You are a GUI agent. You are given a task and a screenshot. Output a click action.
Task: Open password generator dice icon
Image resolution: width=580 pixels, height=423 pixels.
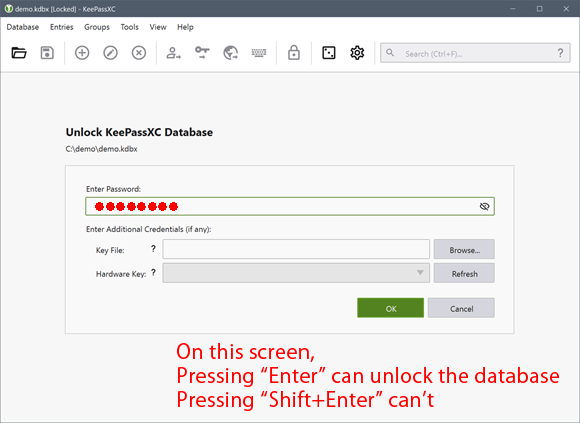coord(329,53)
